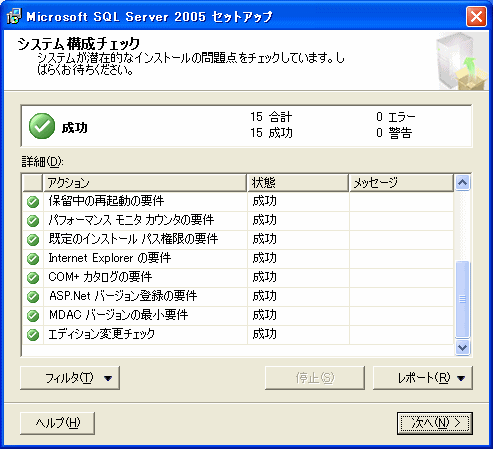Open the レポート(R) dropdown button
The width and height of the screenshot is (493, 449).
tap(423, 378)
